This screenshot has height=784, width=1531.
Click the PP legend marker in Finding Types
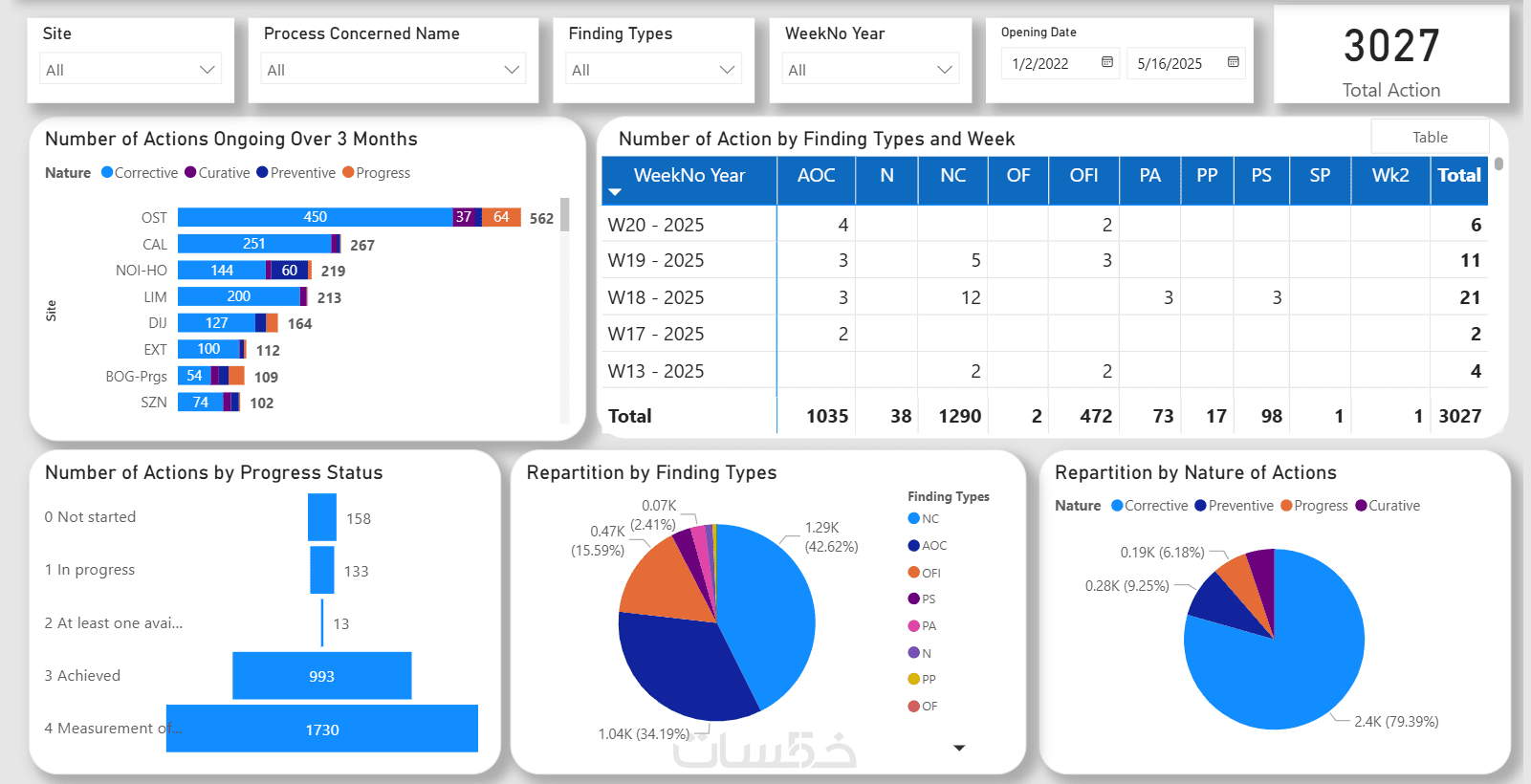[x=913, y=679]
